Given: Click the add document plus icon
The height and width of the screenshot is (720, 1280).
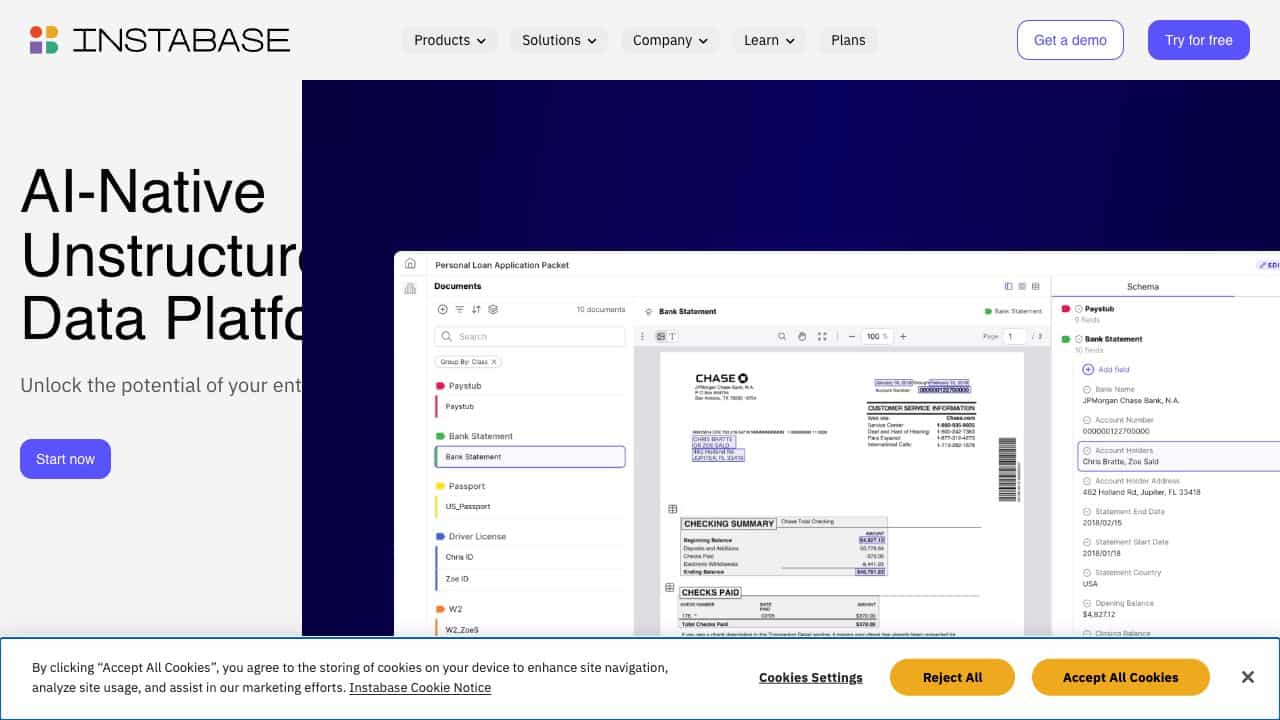Looking at the screenshot, I should click(443, 310).
